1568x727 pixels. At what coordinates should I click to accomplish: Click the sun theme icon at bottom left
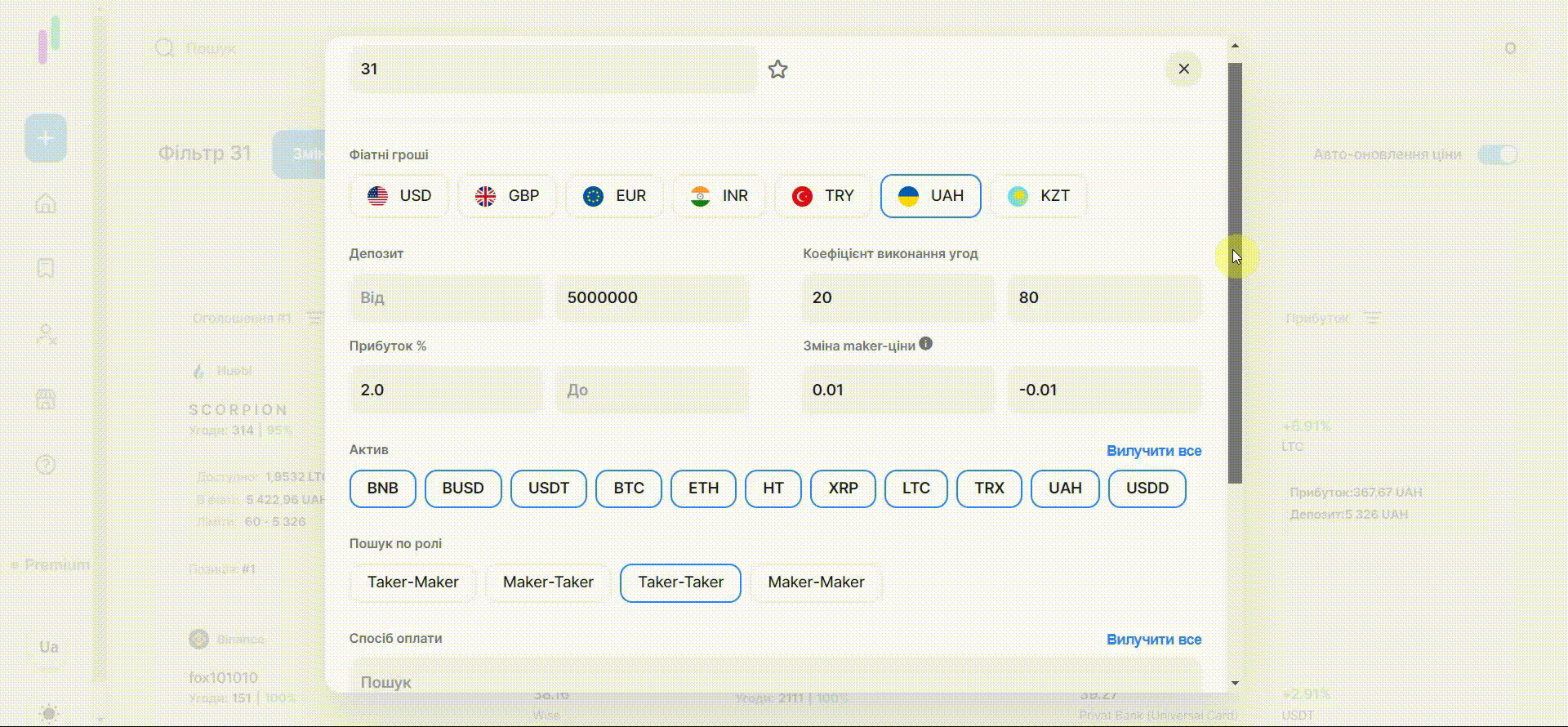49,713
